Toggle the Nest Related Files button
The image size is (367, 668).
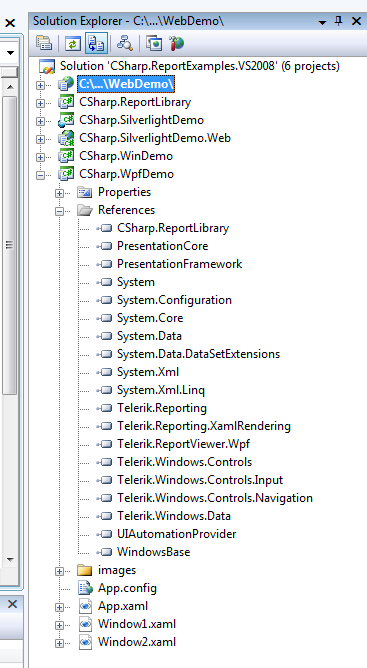pyautogui.click(x=96, y=43)
